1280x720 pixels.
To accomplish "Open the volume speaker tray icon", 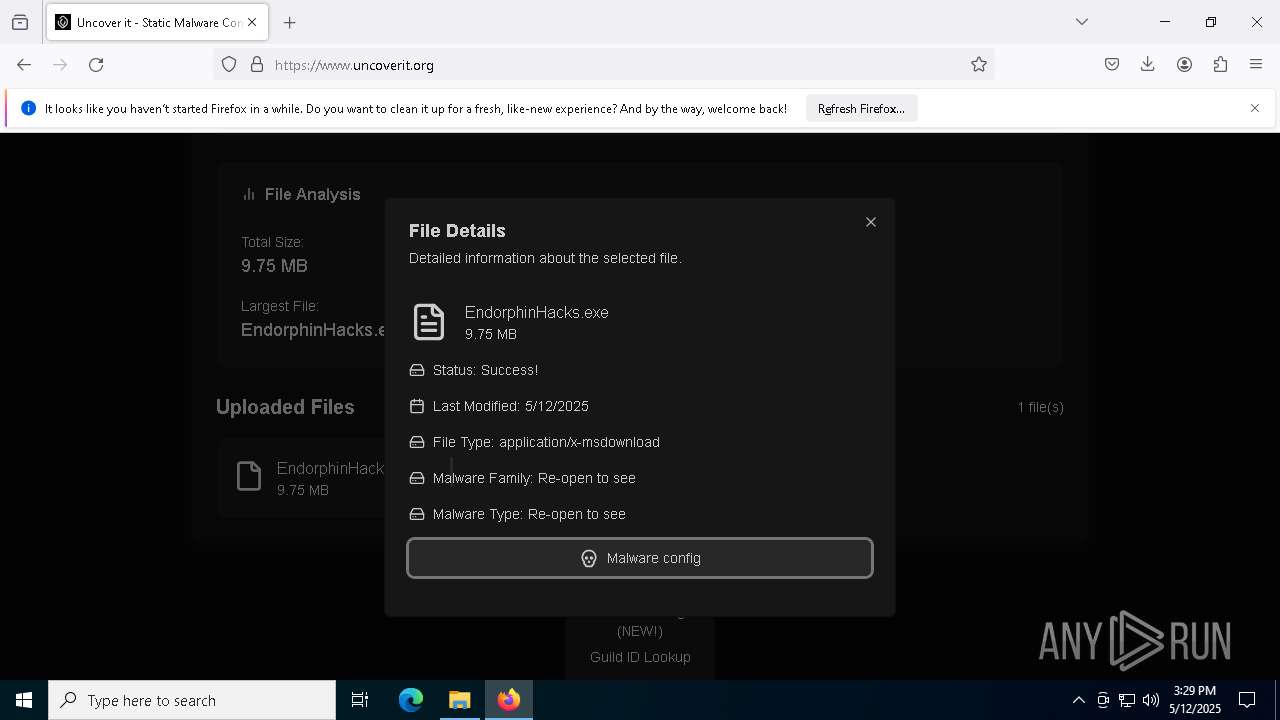I will pyautogui.click(x=1151, y=700).
